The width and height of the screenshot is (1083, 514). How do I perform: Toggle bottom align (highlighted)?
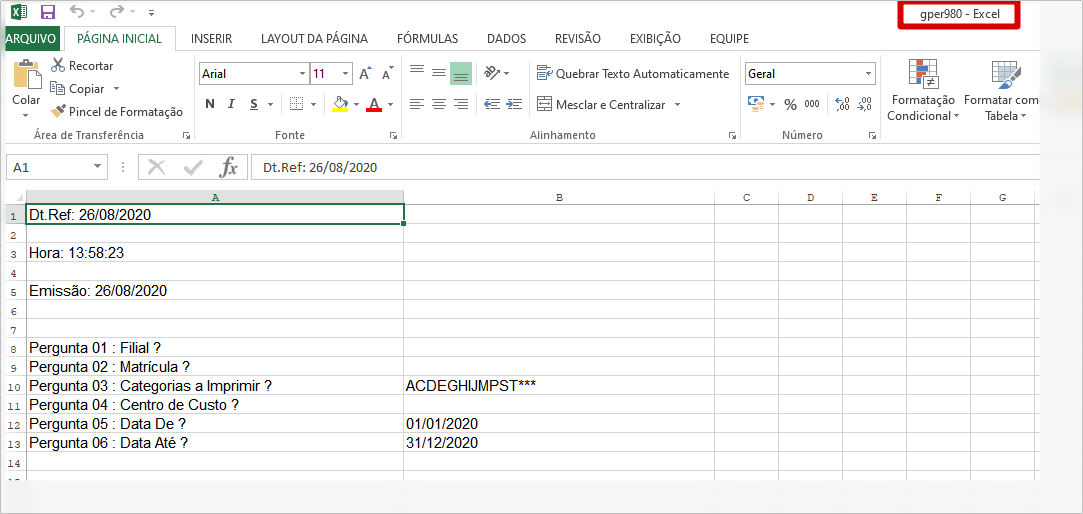coord(461,73)
